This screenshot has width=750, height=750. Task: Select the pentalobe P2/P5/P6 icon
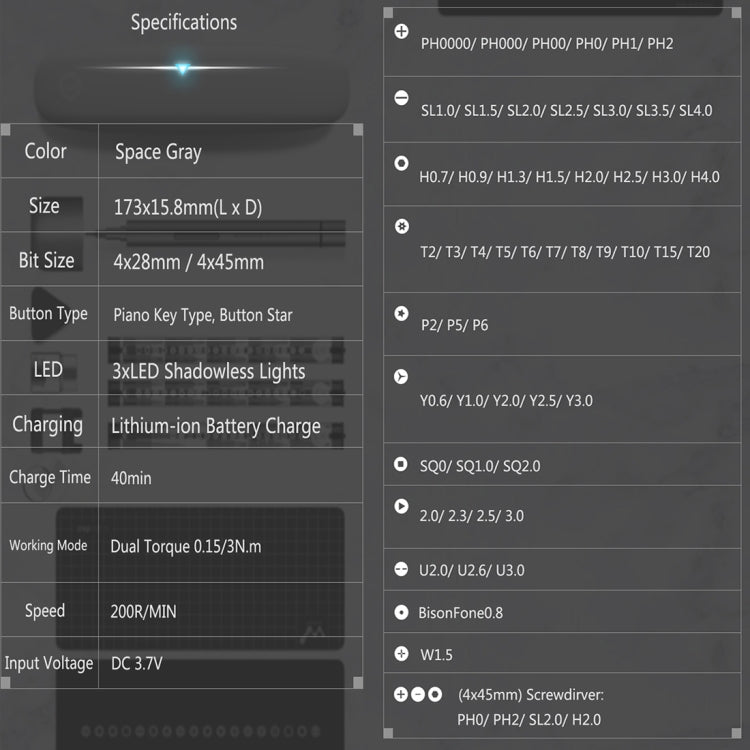click(x=401, y=313)
